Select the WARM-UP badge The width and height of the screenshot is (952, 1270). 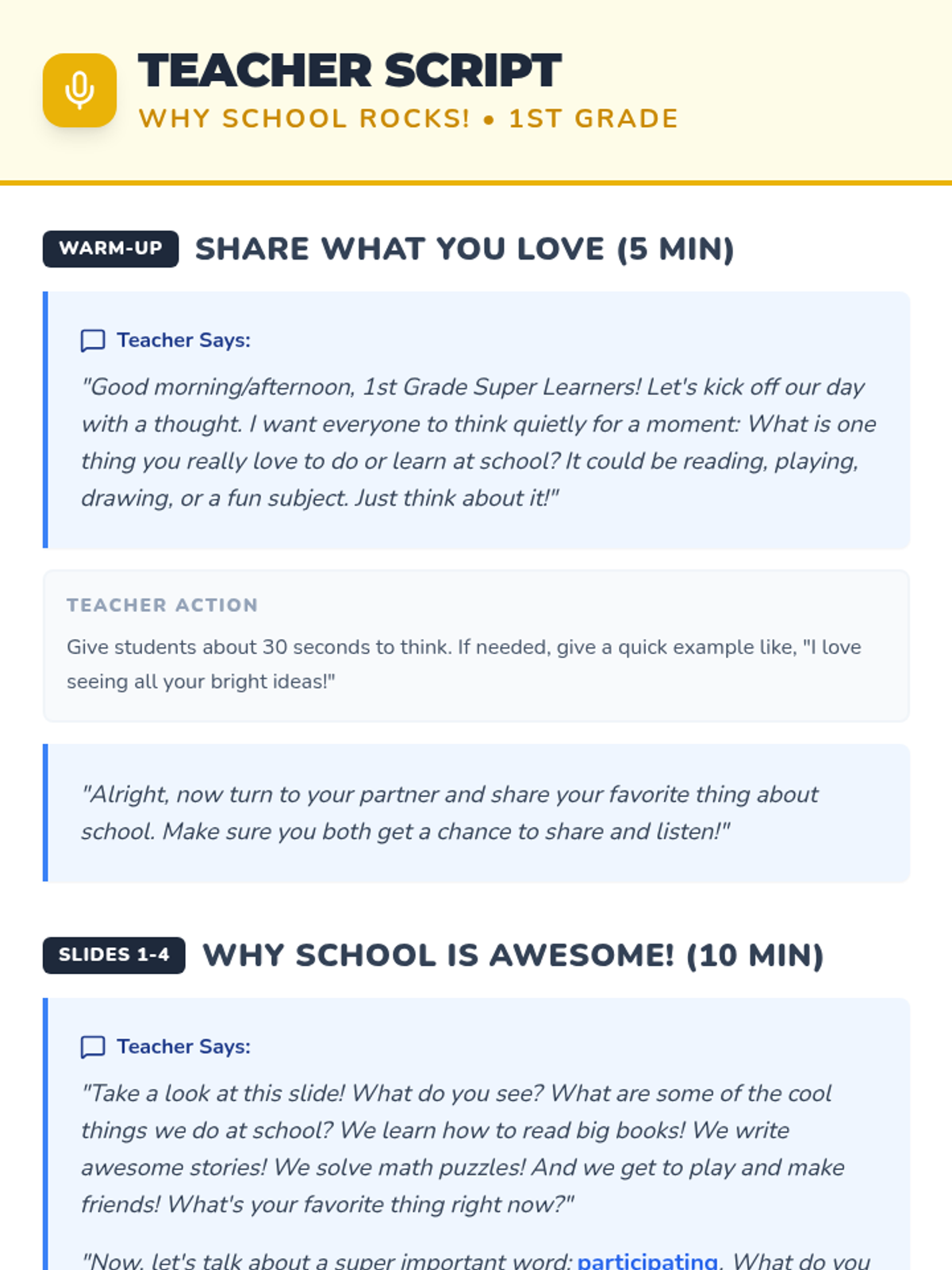tap(110, 248)
